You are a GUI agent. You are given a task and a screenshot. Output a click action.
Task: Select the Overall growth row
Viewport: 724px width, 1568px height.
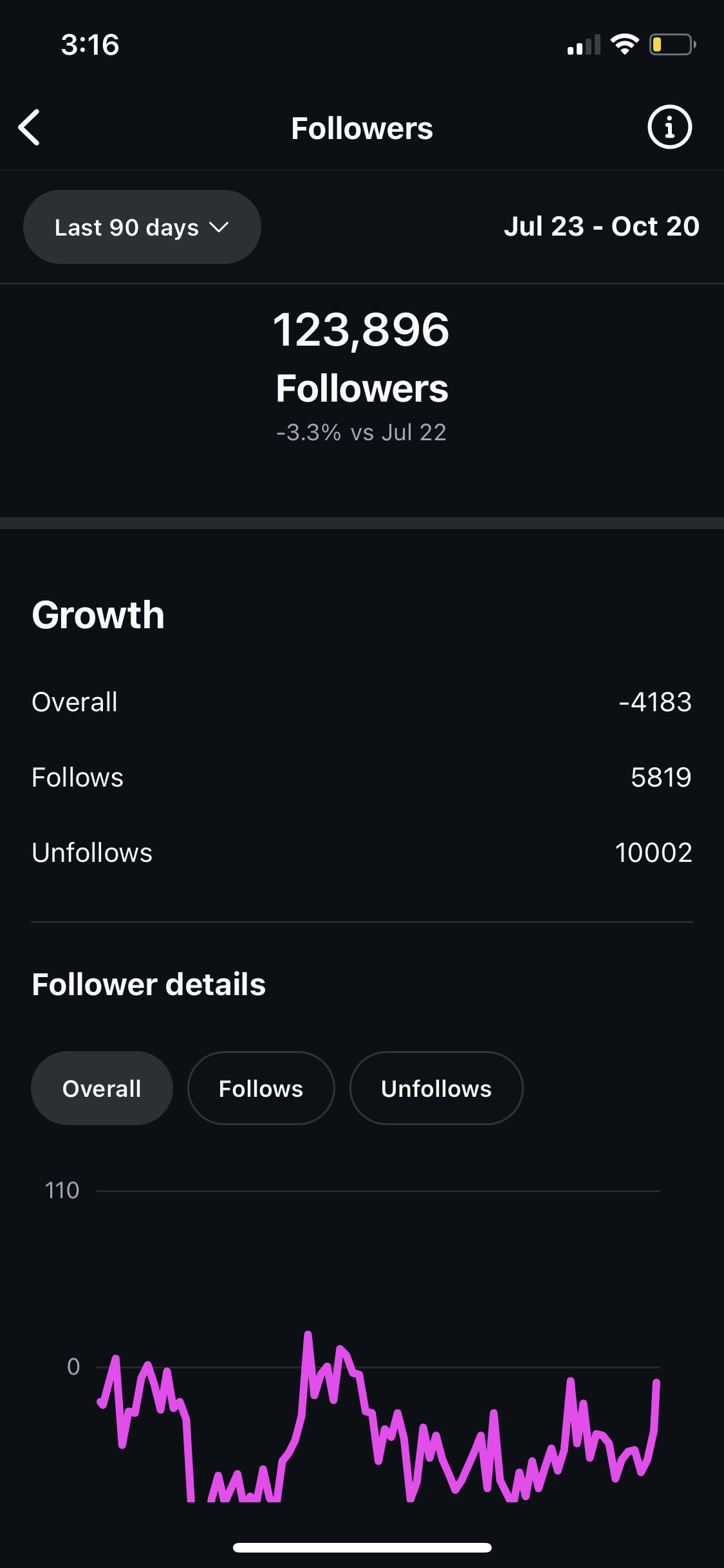(362, 702)
